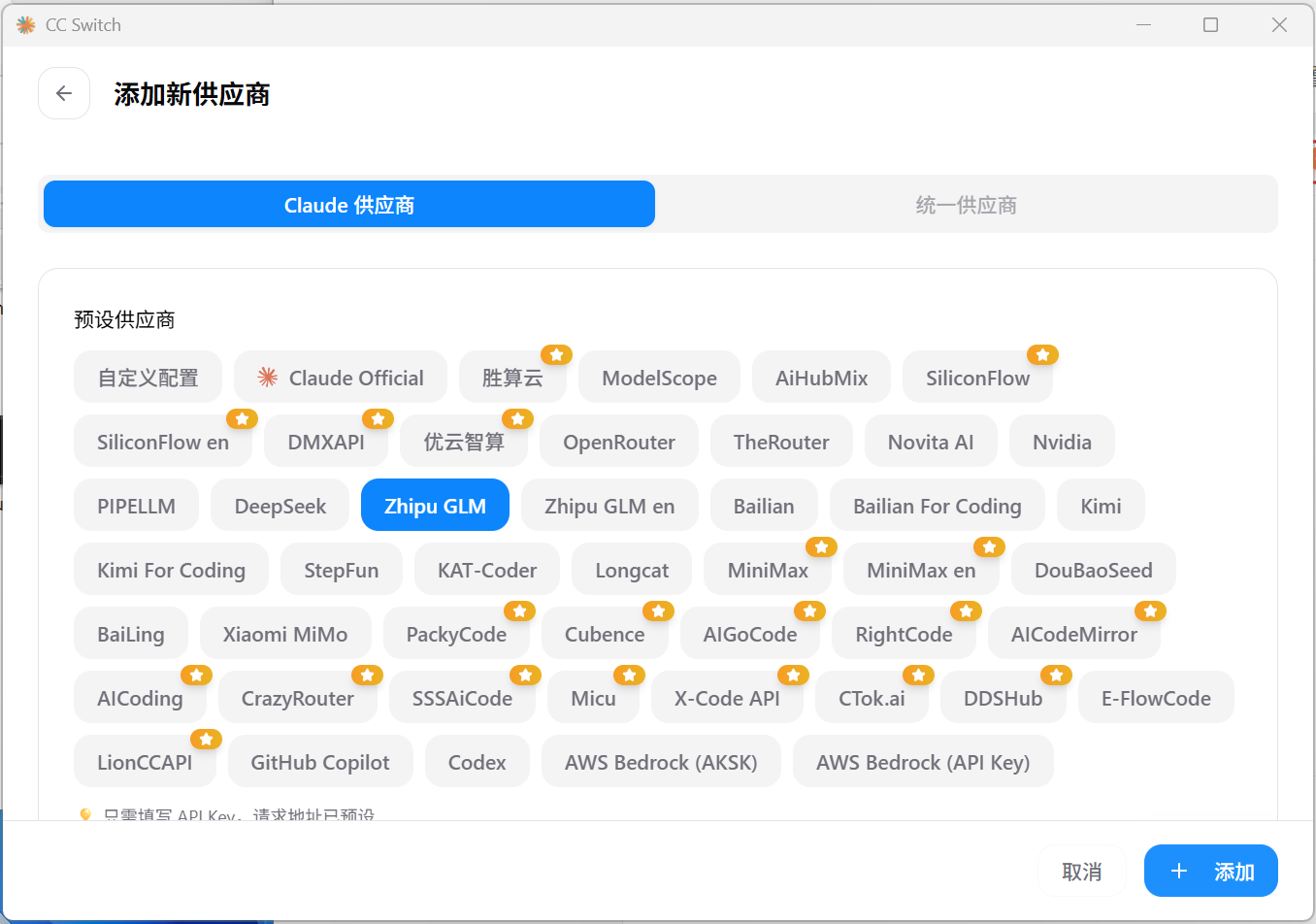1316x924 pixels.
Task: Select DDSHub preset
Action: [x=1003, y=697]
